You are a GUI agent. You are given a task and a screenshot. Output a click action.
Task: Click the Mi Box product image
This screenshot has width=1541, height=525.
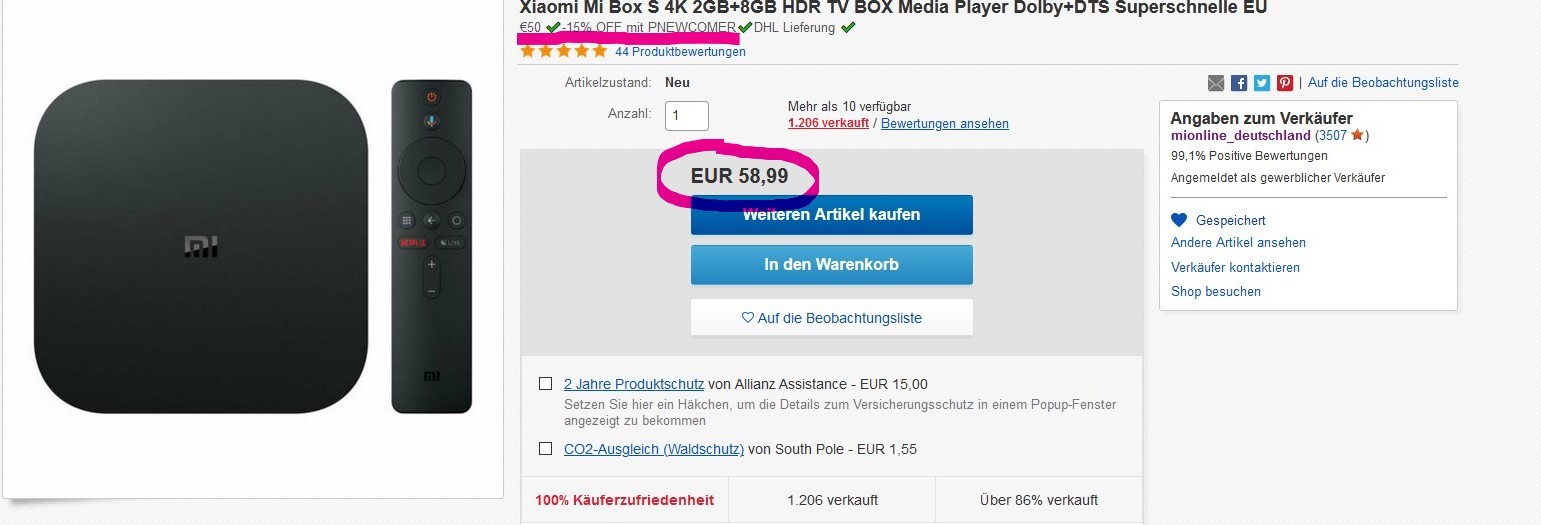[x=252, y=247]
